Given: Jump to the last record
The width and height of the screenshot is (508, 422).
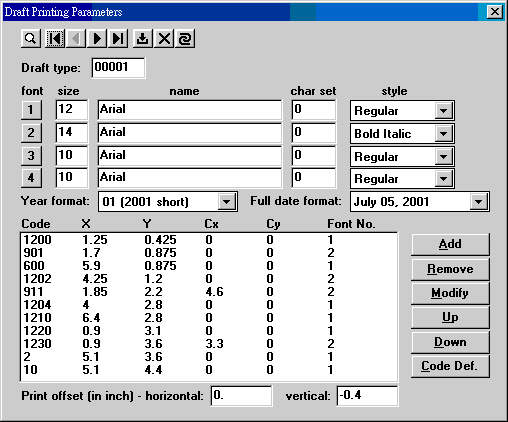Looking at the screenshot, I should (x=118, y=39).
